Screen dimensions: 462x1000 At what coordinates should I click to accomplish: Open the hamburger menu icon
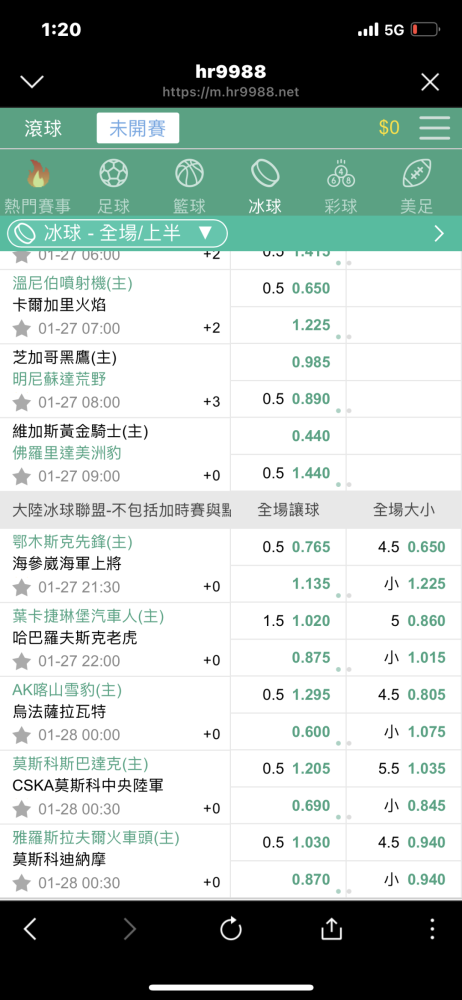[435, 128]
